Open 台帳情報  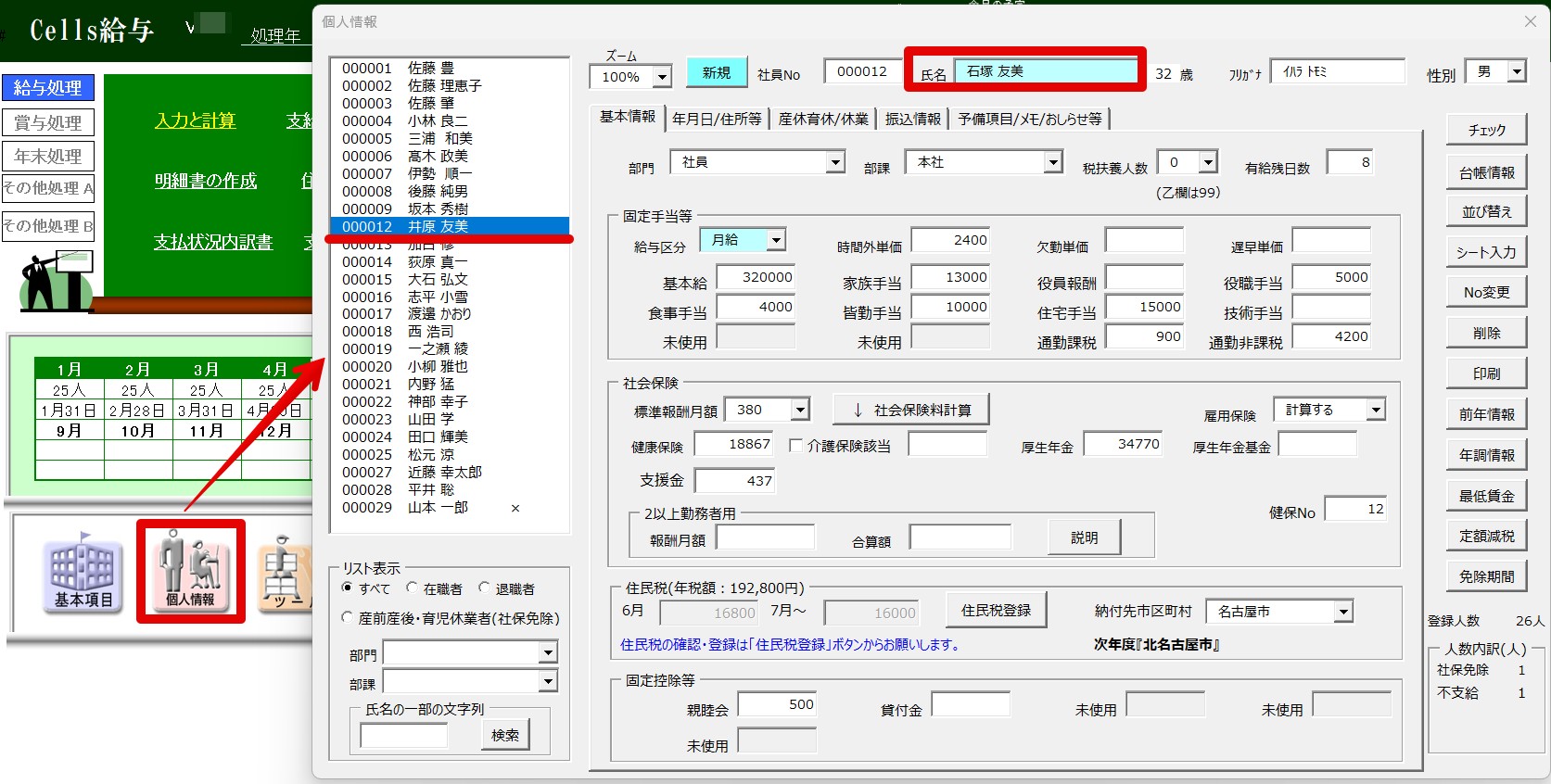coord(1487,172)
